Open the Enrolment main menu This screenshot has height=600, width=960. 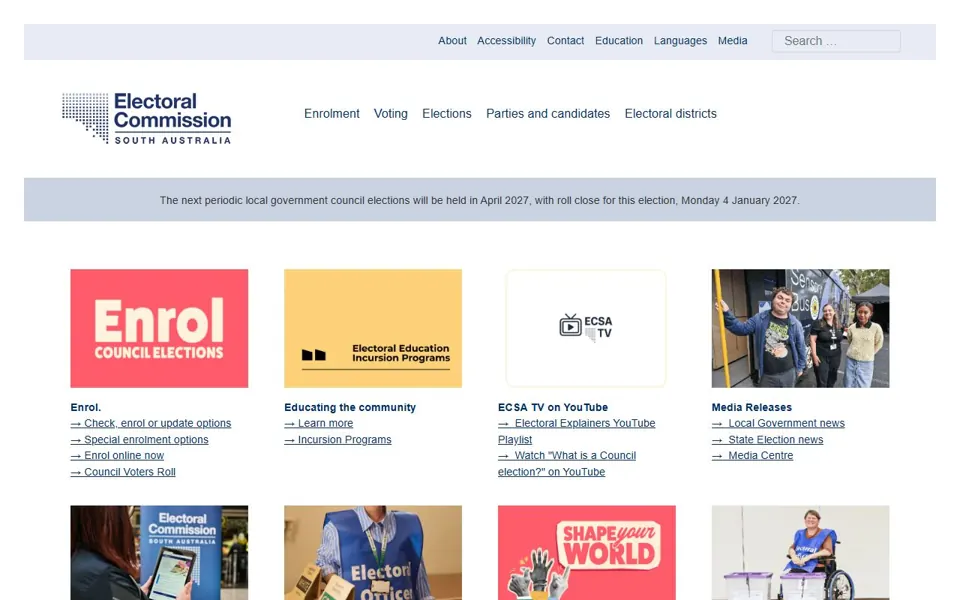click(x=332, y=114)
